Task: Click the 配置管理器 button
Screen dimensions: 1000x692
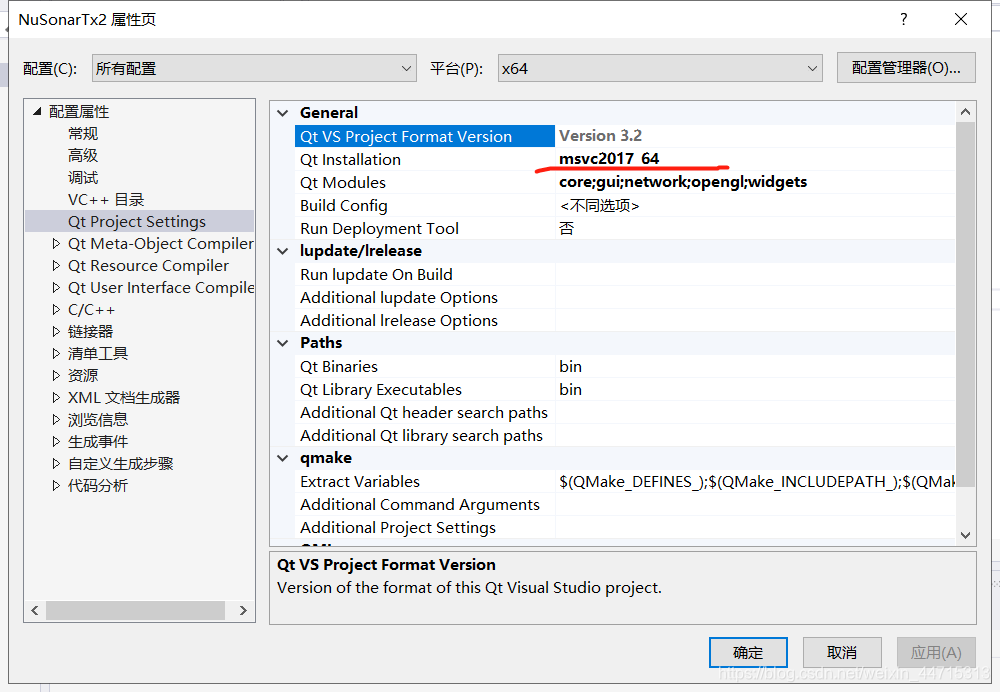Action: click(906, 67)
